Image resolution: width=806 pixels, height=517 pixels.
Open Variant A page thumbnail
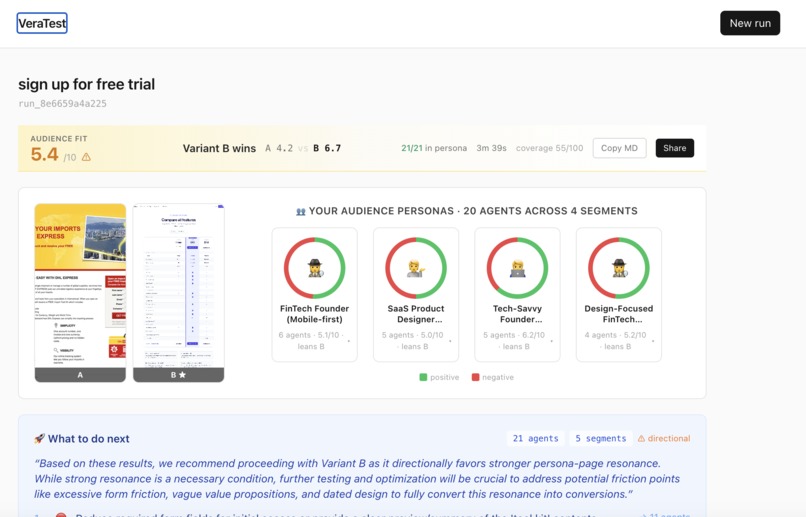80,292
